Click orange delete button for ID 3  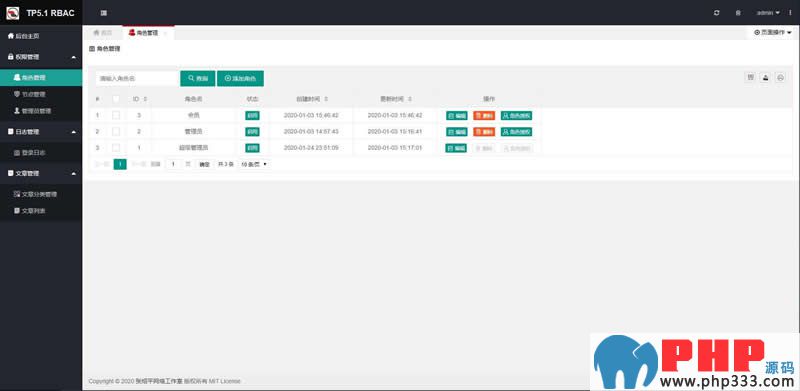pos(484,116)
